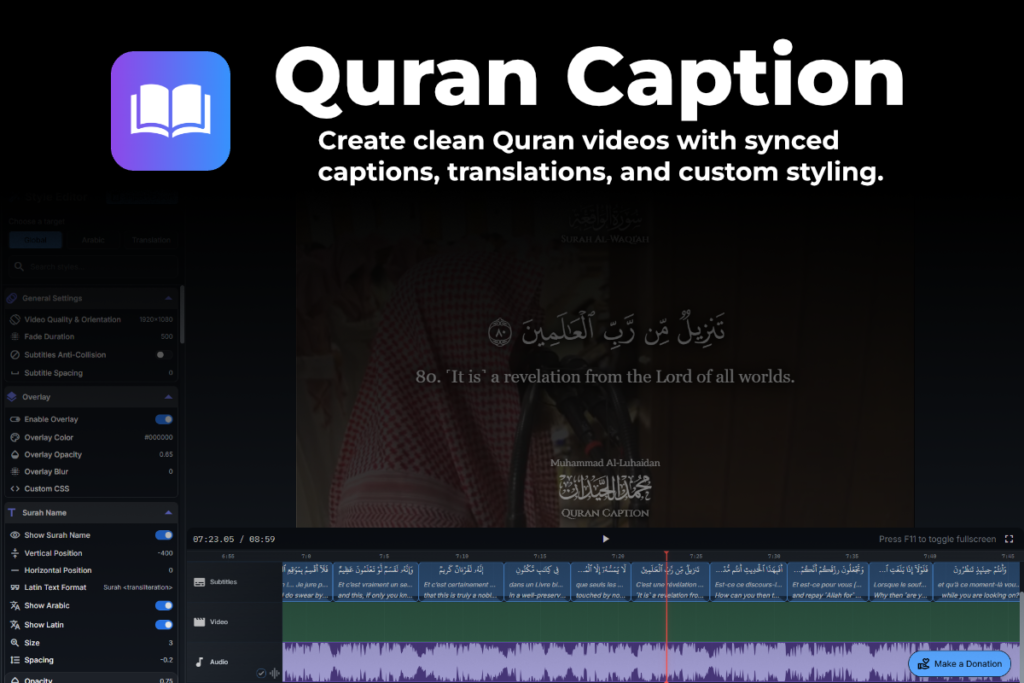1024x683 pixels.
Task: Click the Spacing value -0.2
Action: [x=167, y=660]
